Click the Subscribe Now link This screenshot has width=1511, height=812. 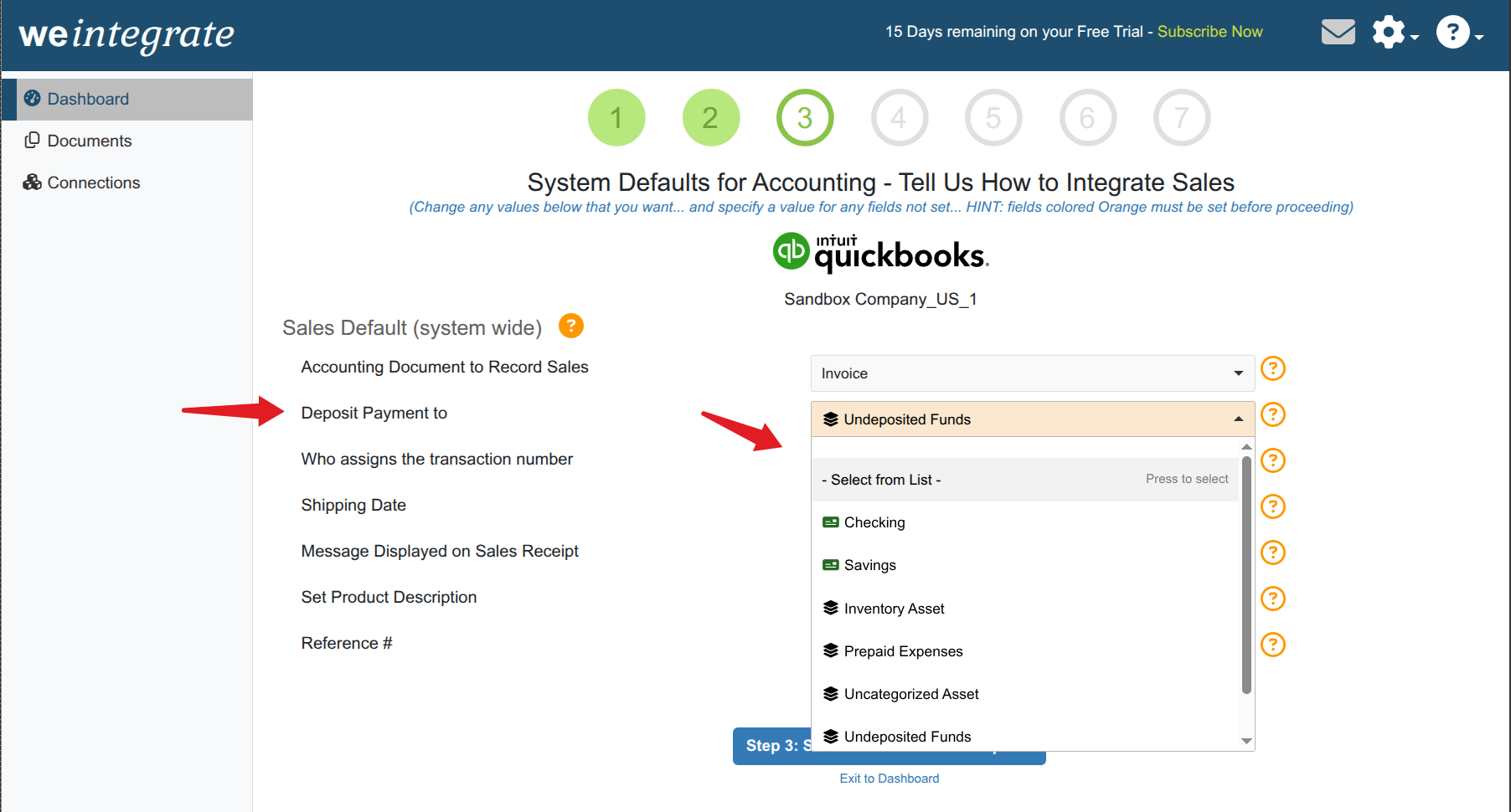[x=1209, y=32]
